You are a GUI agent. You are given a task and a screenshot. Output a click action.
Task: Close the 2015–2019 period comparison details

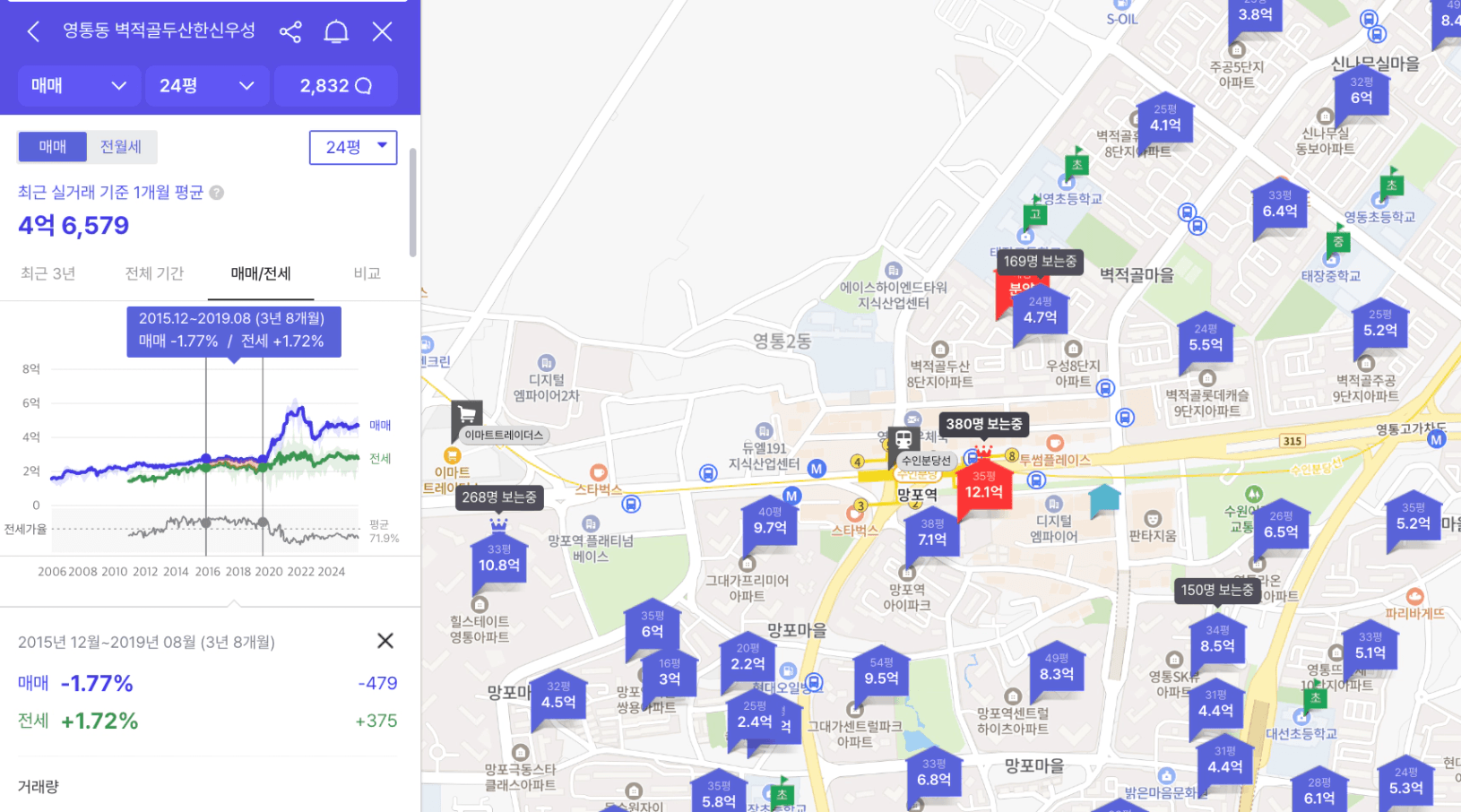click(x=385, y=641)
